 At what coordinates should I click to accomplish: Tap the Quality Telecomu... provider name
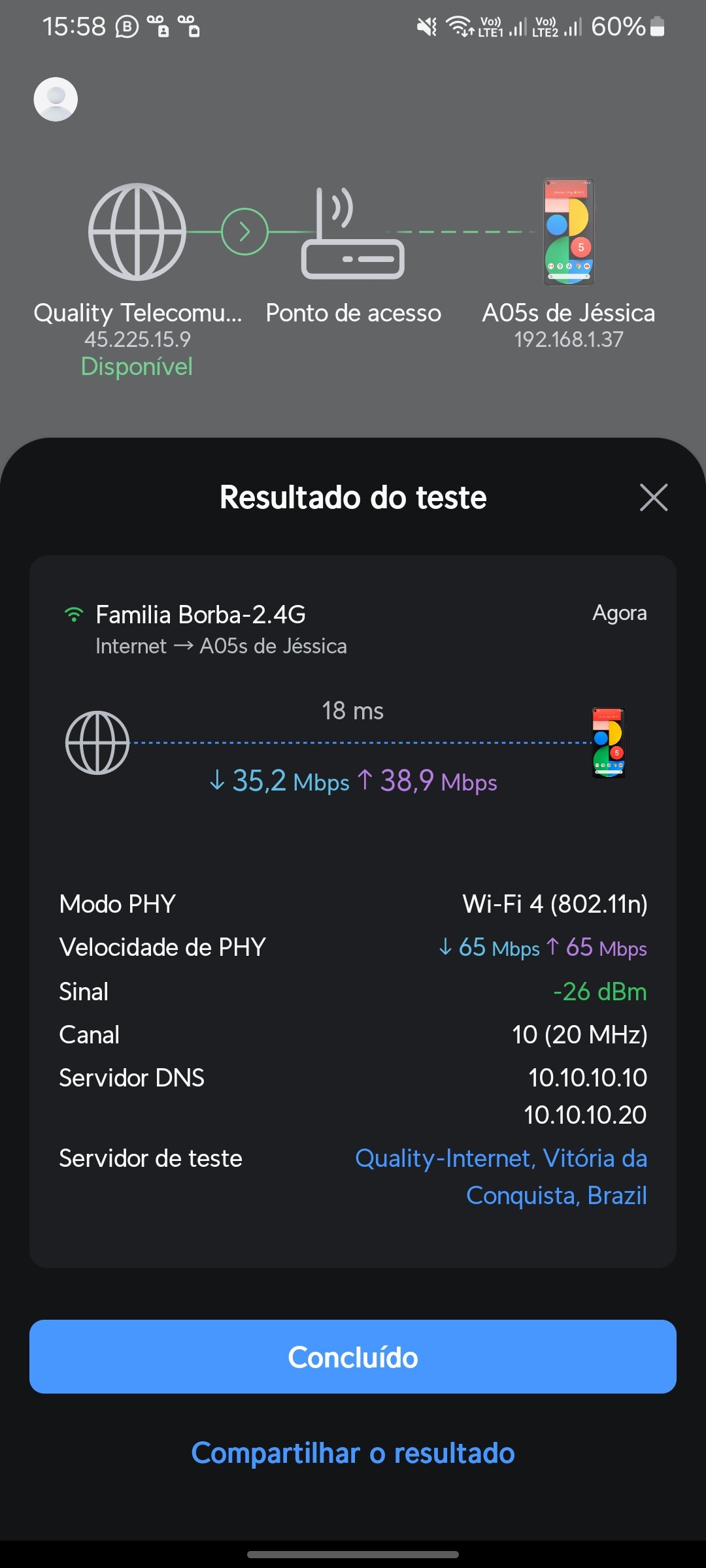pyautogui.click(x=137, y=313)
